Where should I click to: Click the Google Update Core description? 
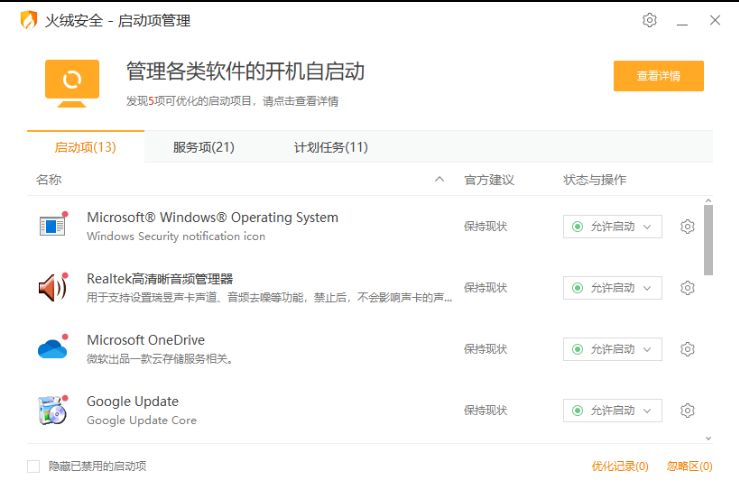(x=141, y=420)
